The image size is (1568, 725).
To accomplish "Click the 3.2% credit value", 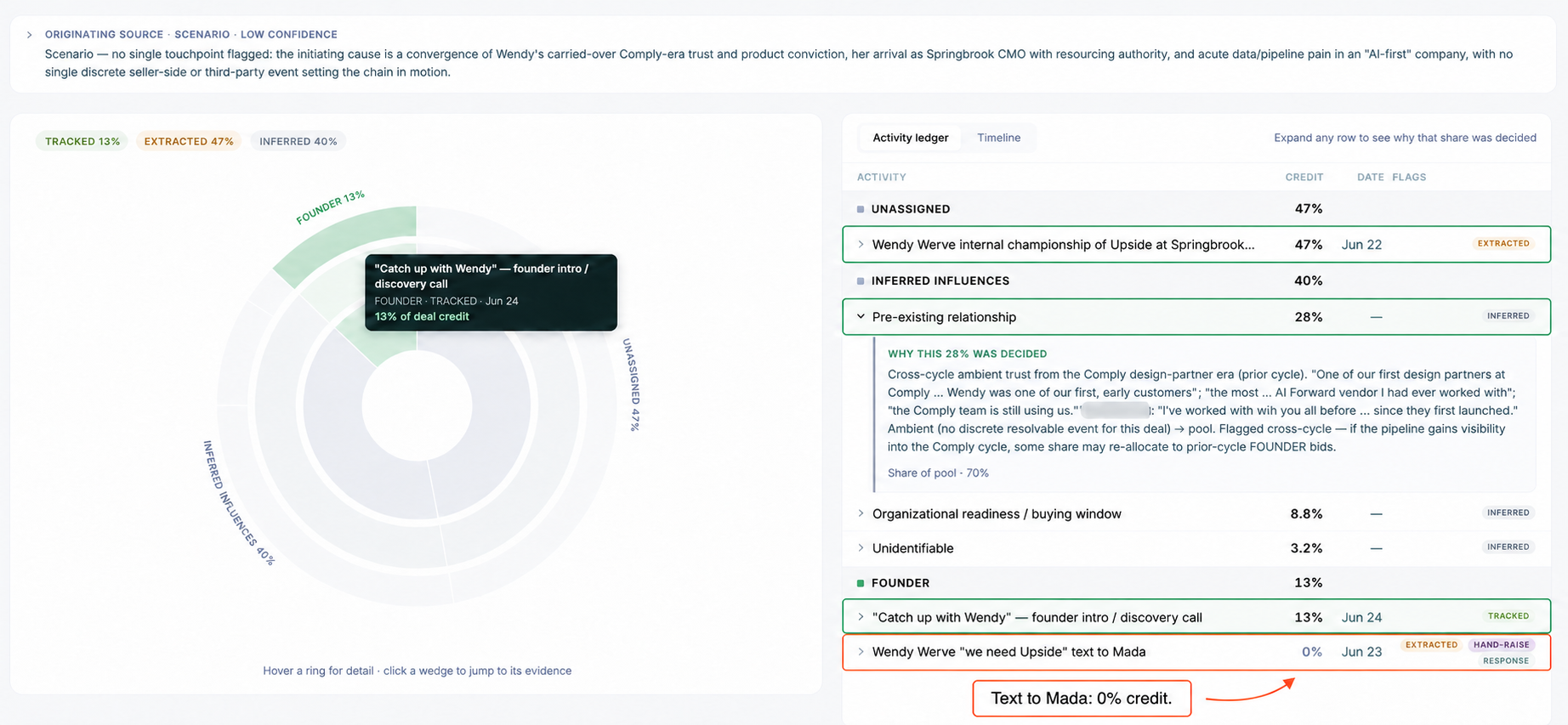I will 1306,548.
